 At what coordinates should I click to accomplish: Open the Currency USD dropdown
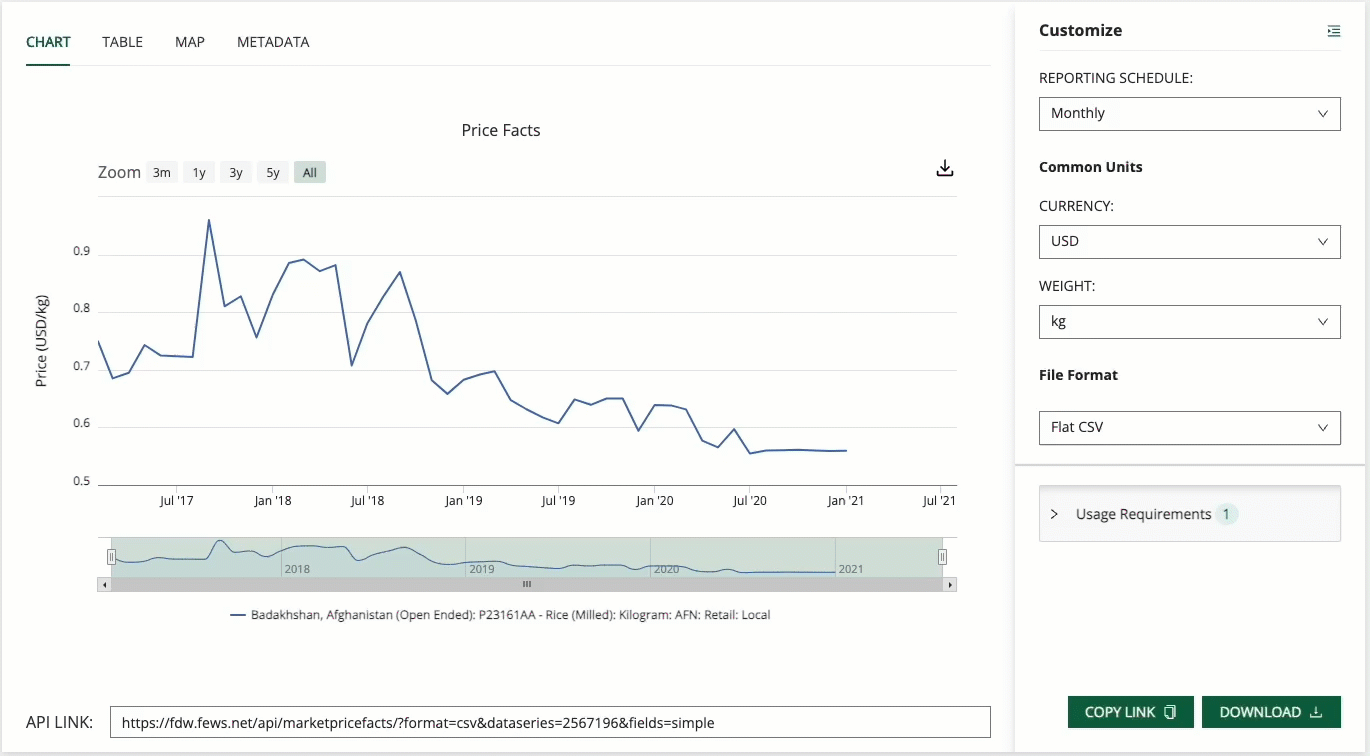pyautogui.click(x=1189, y=242)
